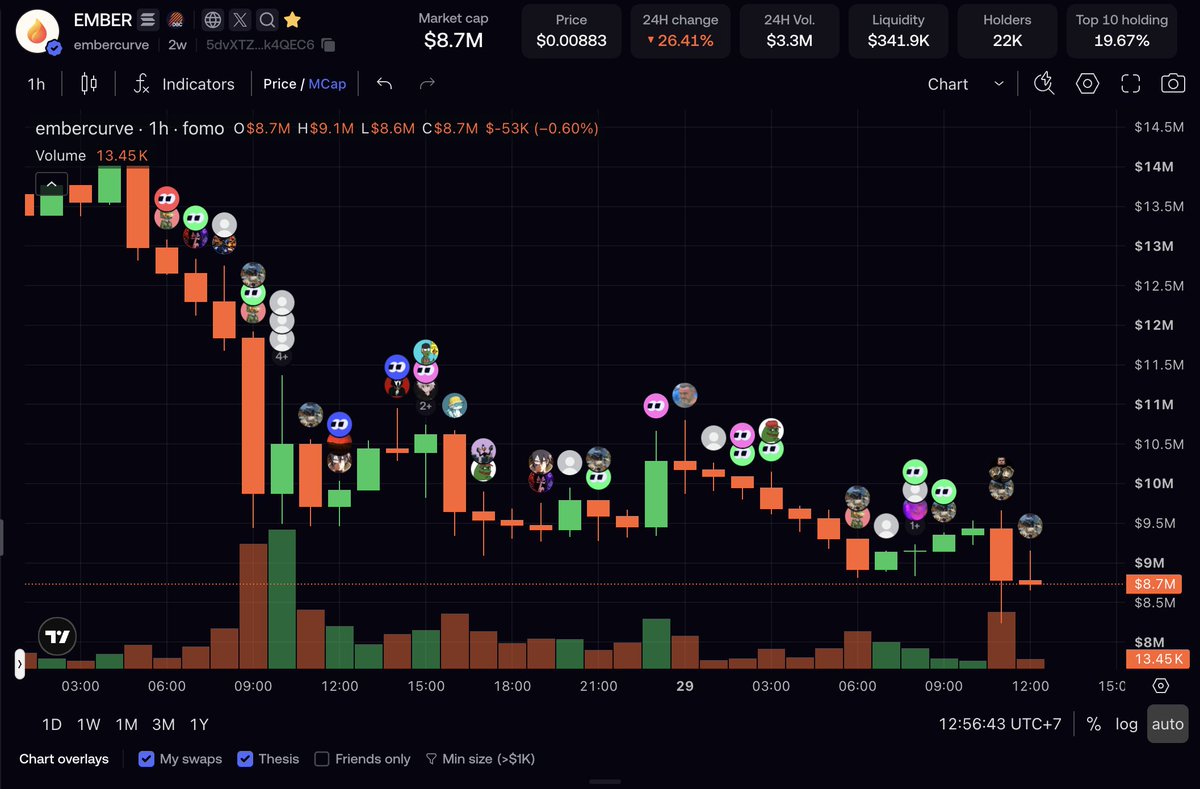Toggle log scale on price axis
This screenshot has height=789, width=1200.
[x=1127, y=724]
